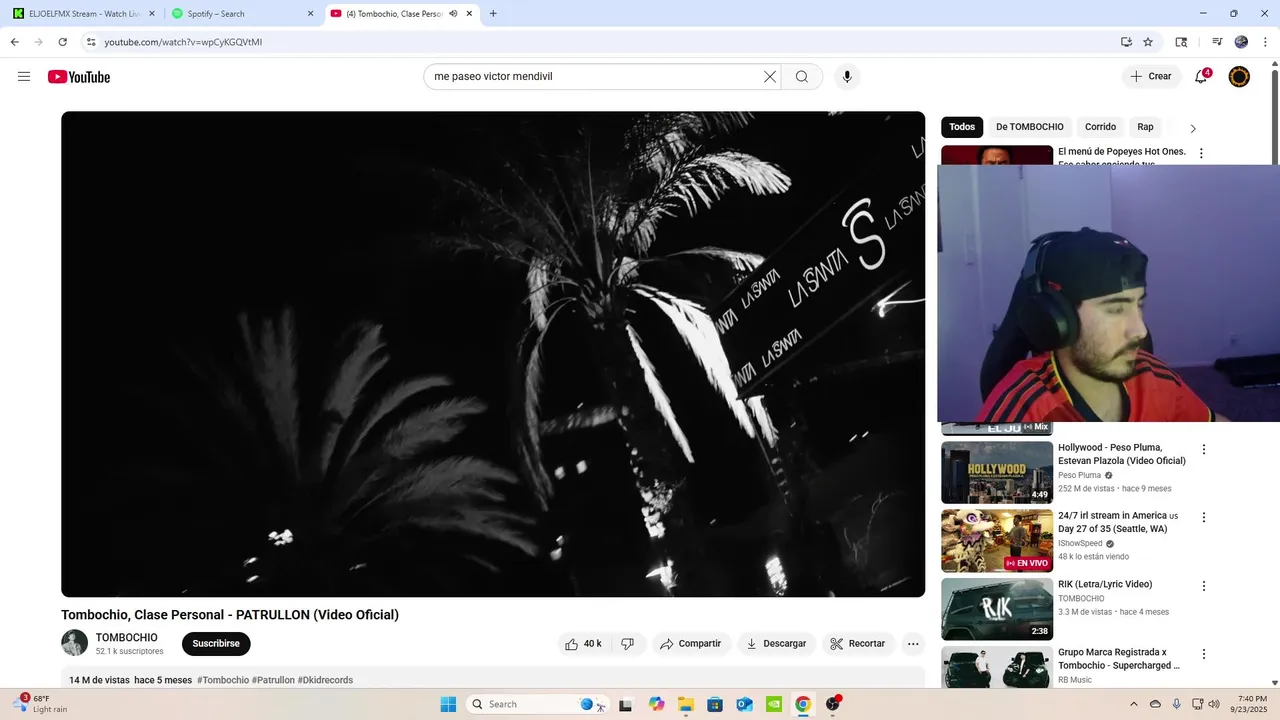
Task: Open IShowSpeed live stream thumbnail
Action: tap(997, 540)
